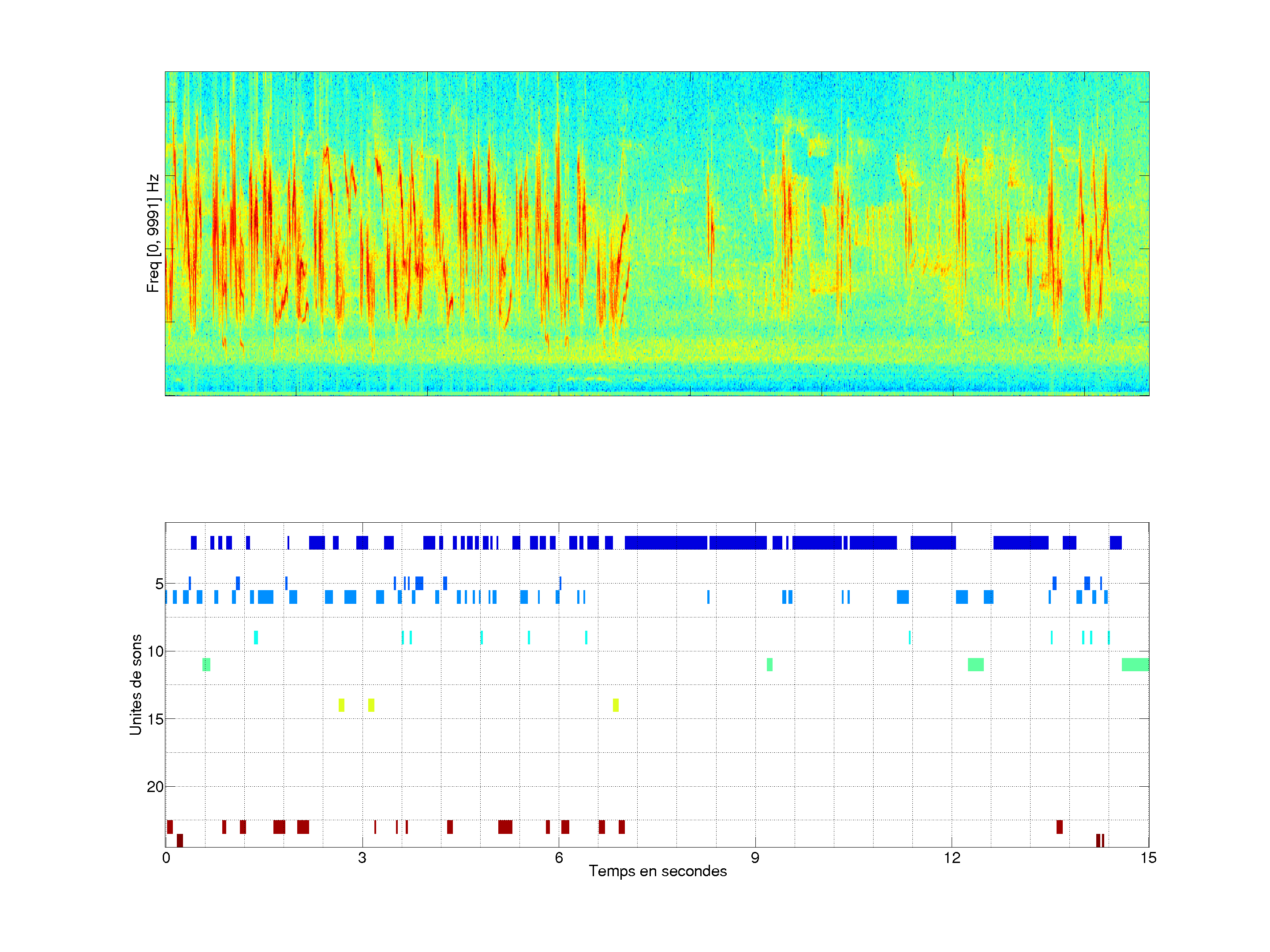Click the y-axis tick label 5

(x=159, y=584)
